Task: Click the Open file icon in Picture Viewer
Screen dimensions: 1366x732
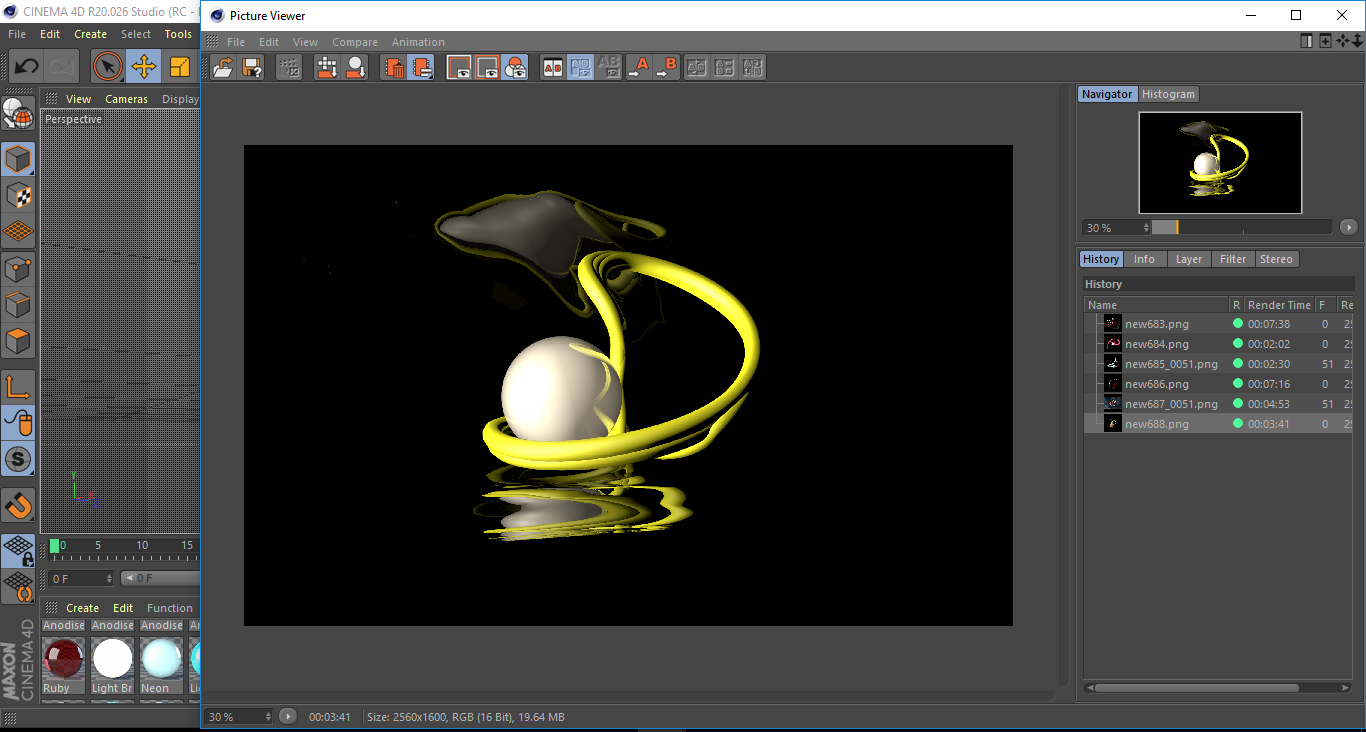Action: (x=224, y=67)
